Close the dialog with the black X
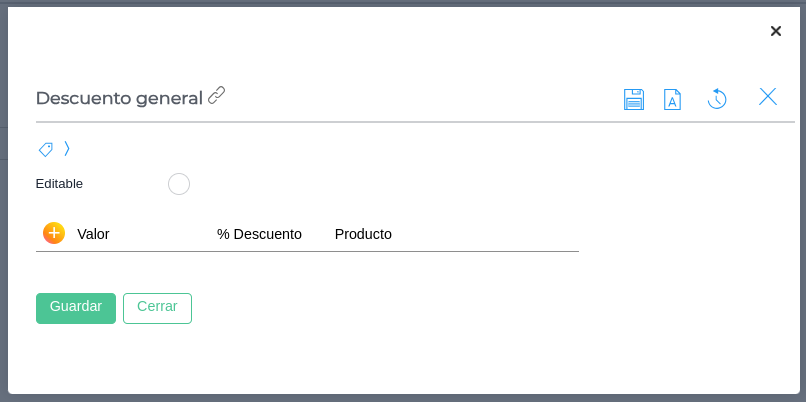 776,31
